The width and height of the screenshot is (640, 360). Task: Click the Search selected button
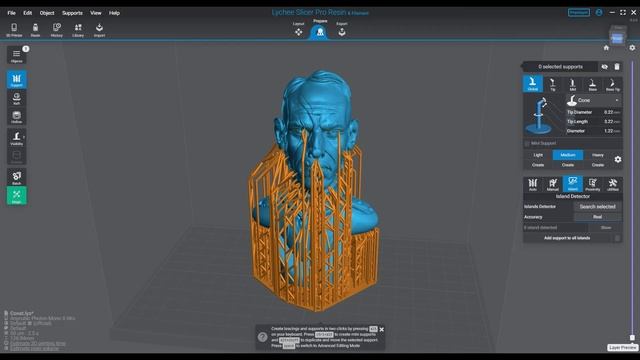click(598, 207)
